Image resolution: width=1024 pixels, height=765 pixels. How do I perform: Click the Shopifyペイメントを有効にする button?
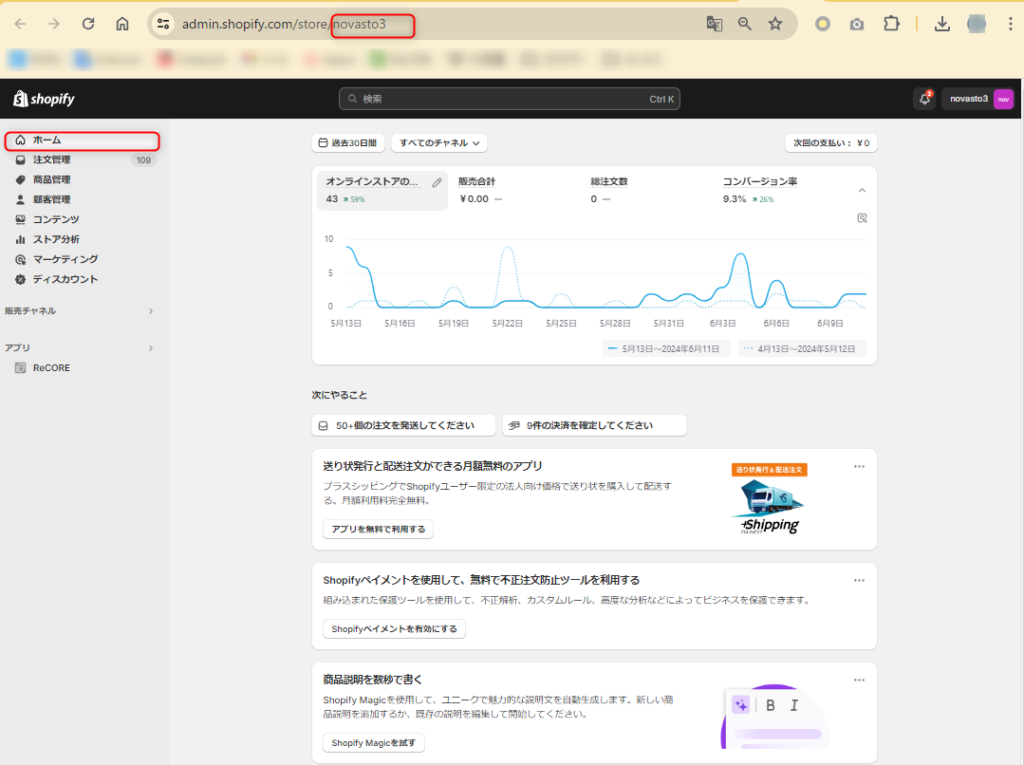[394, 629]
